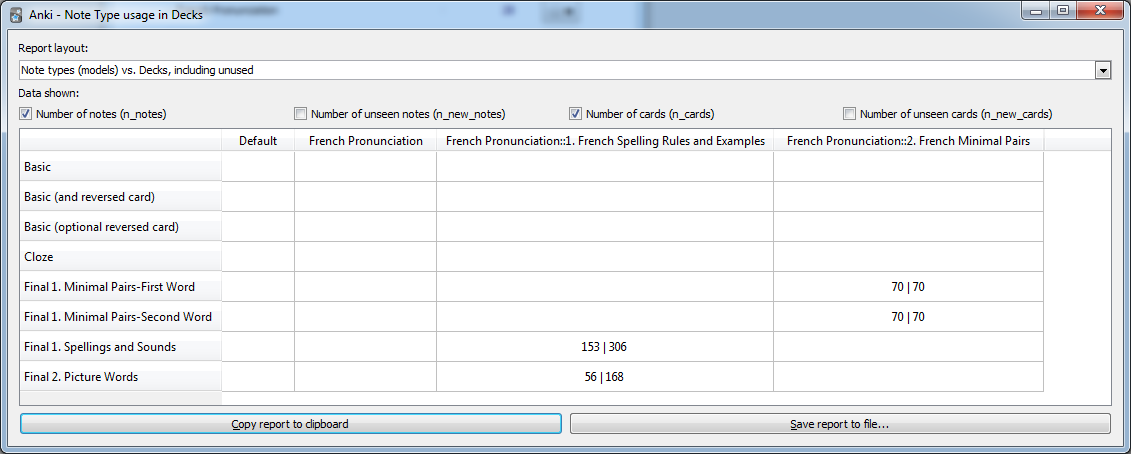Image resolution: width=1131 pixels, height=454 pixels.
Task: Select French Minimal Pairs column header
Action: point(908,141)
